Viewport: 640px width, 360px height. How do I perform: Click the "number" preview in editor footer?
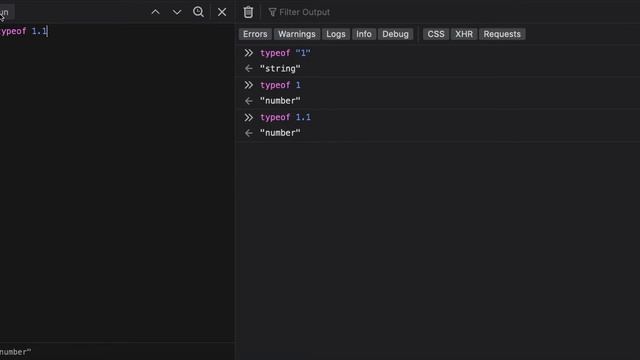click(x=16, y=352)
